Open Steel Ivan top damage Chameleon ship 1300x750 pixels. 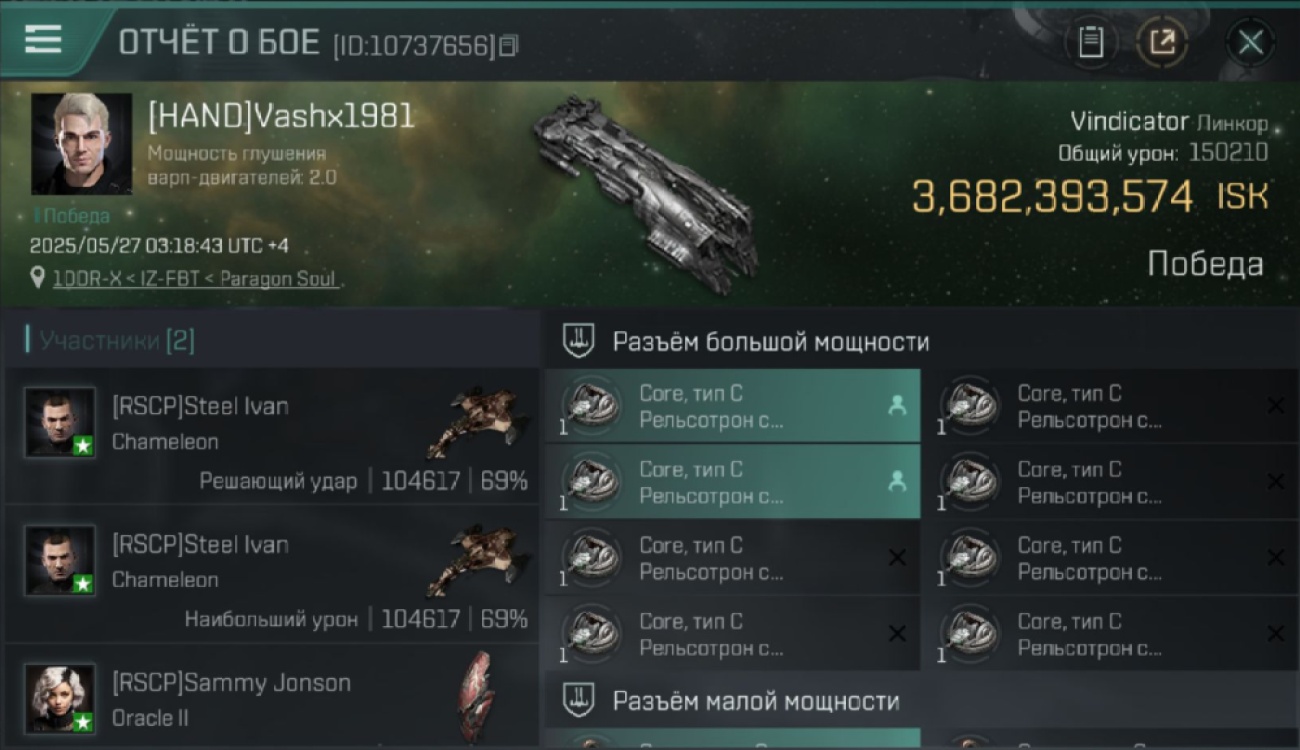tap(477, 561)
